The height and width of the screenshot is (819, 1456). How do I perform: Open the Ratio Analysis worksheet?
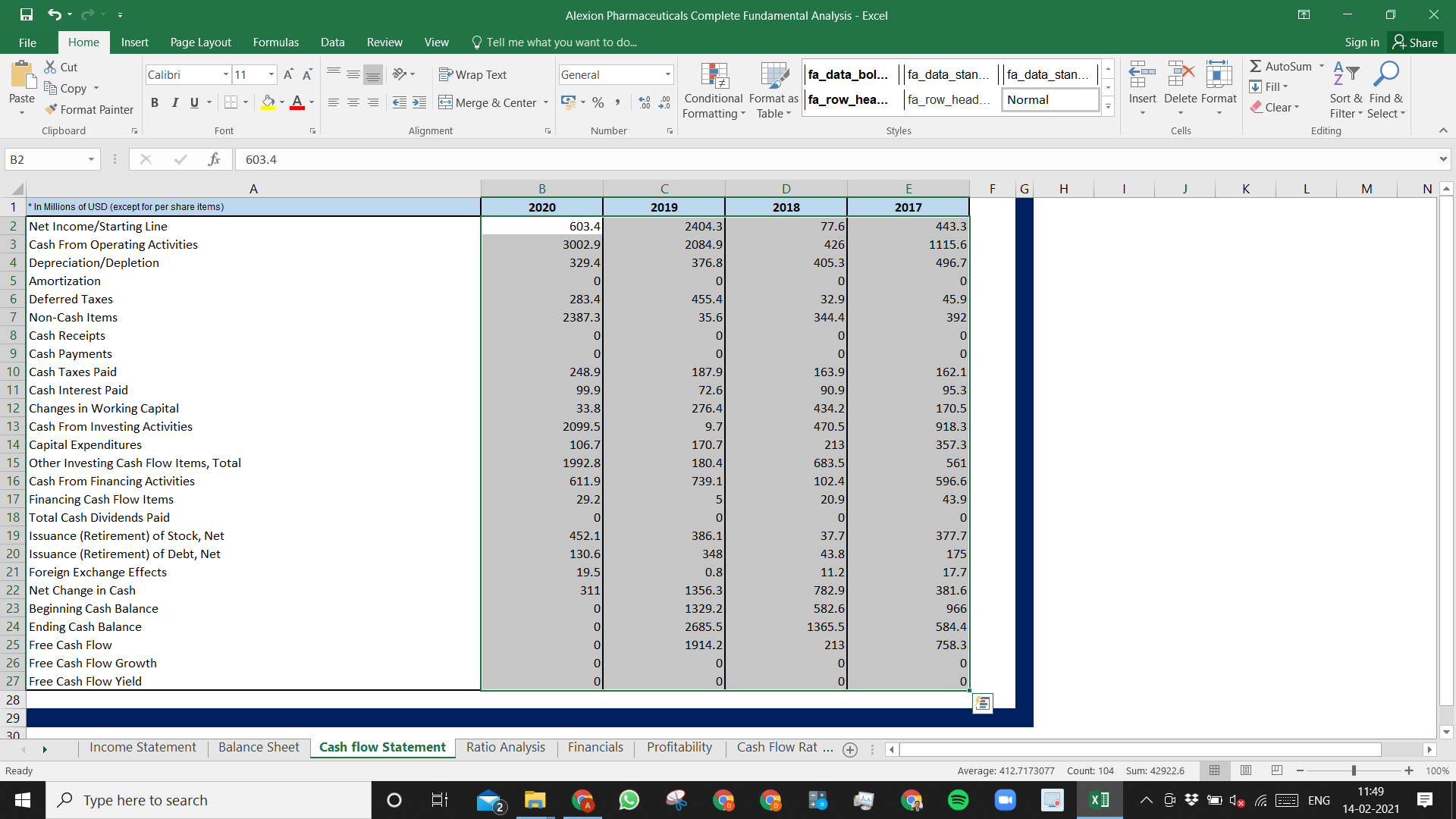click(506, 748)
